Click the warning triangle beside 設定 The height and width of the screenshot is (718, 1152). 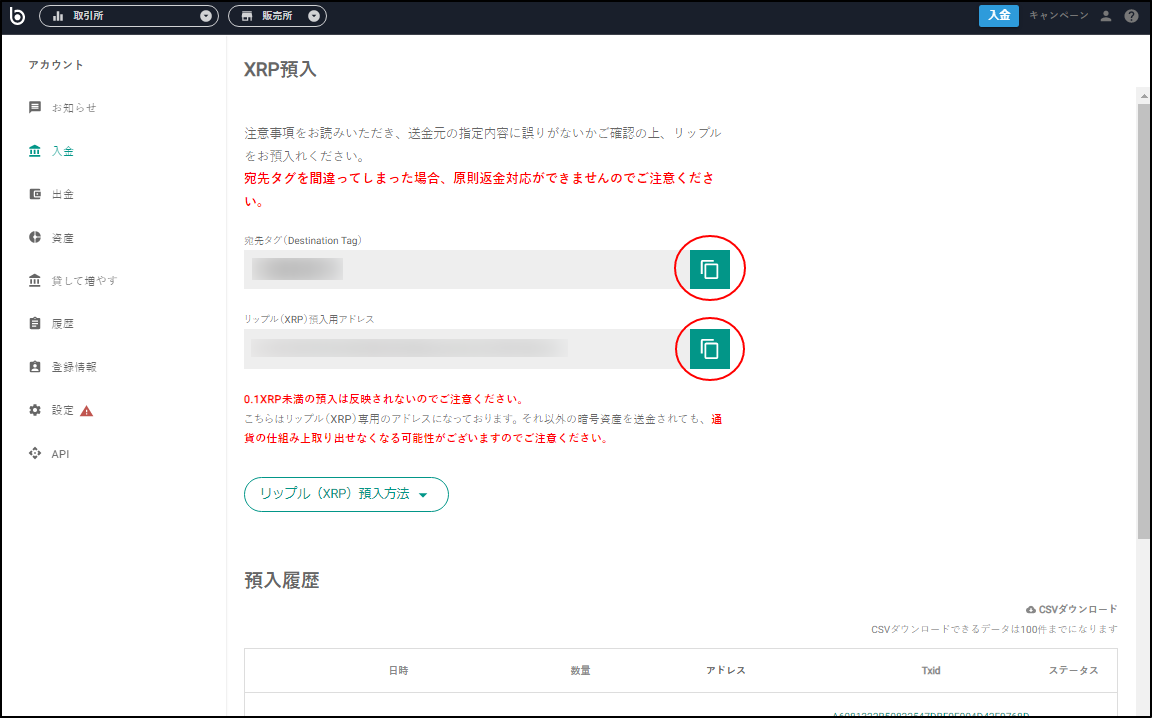pyautogui.click(x=87, y=411)
